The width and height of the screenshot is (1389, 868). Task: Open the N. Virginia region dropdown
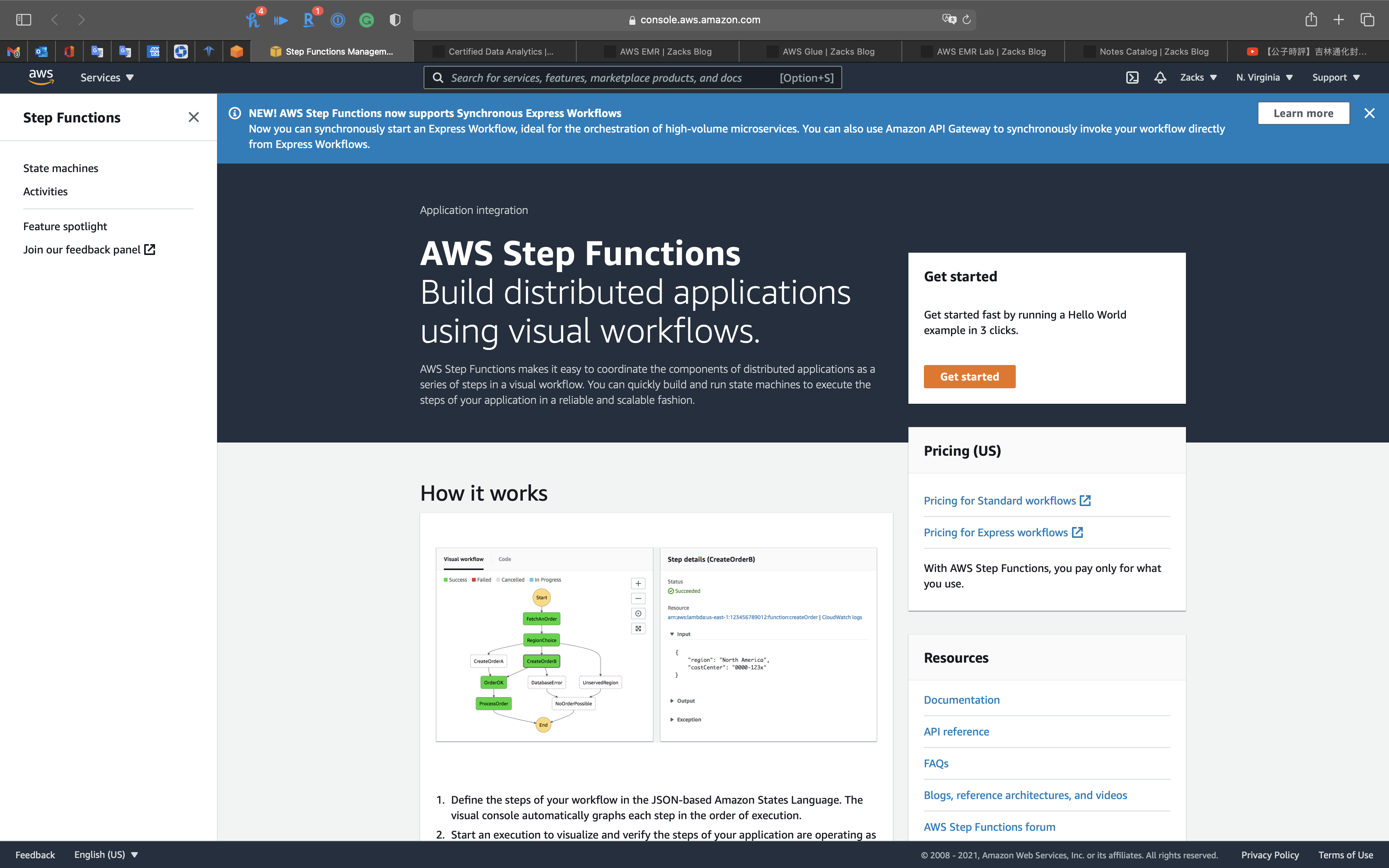click(x=1265, y=77)
